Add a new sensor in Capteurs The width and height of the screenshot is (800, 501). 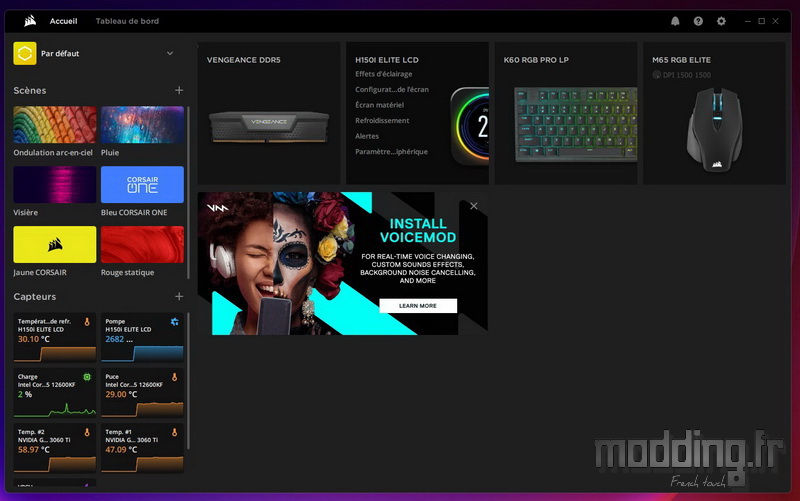point(179,296)
